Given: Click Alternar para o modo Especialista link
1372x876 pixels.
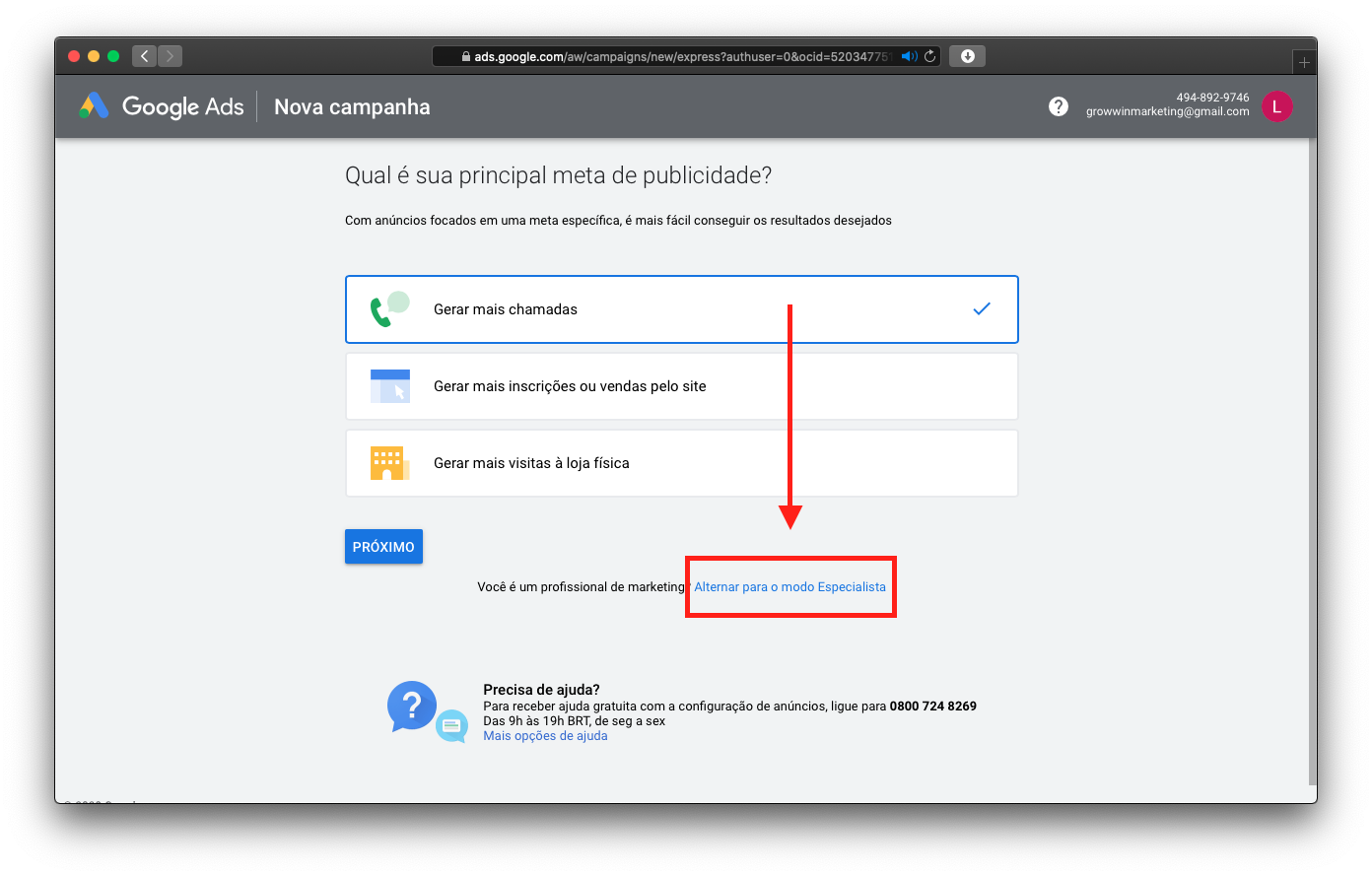Looking at the screenshot, I should click(x=789, y=586).
